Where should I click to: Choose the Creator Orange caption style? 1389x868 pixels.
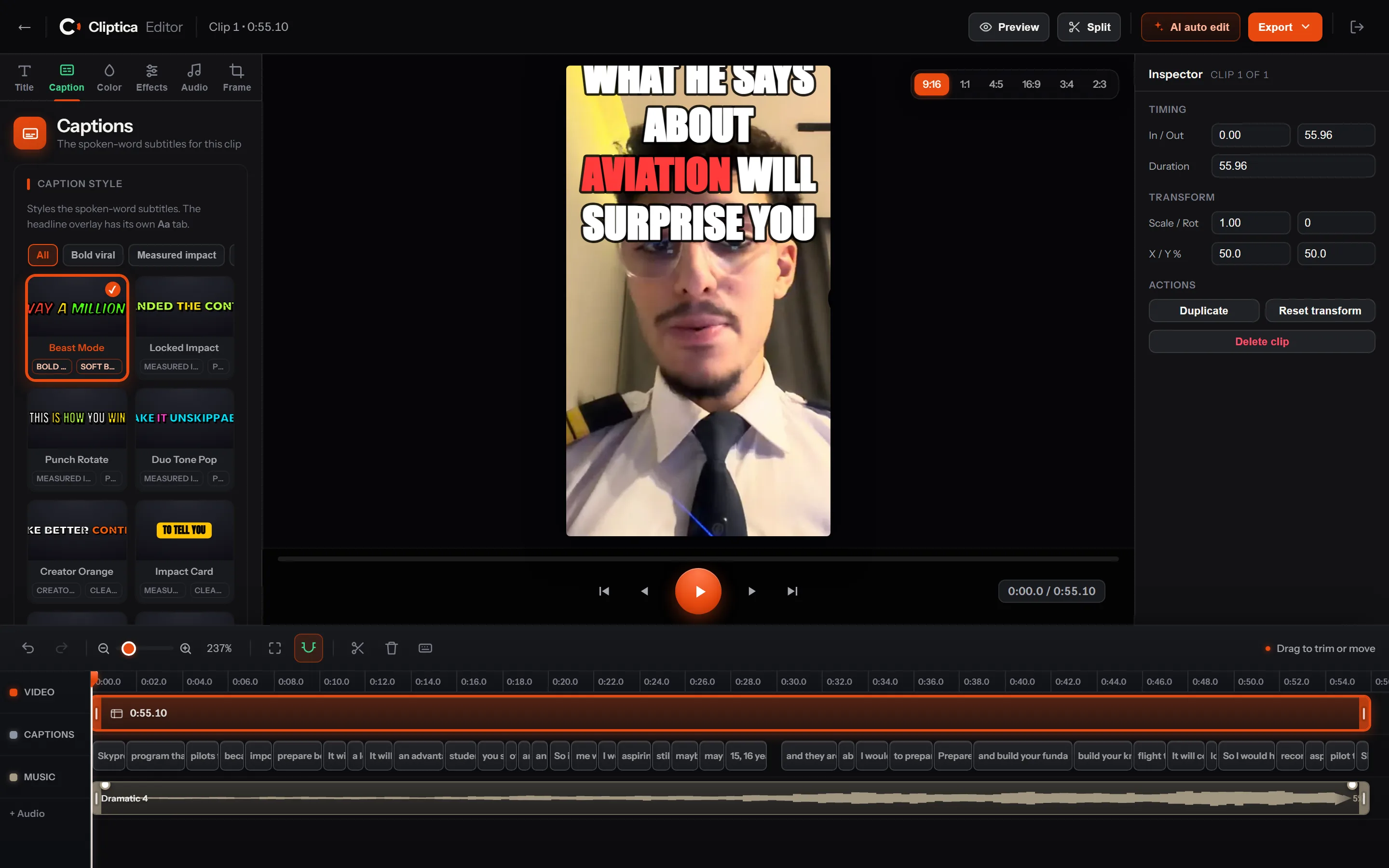pyautogui.click(x=77, y=551)
